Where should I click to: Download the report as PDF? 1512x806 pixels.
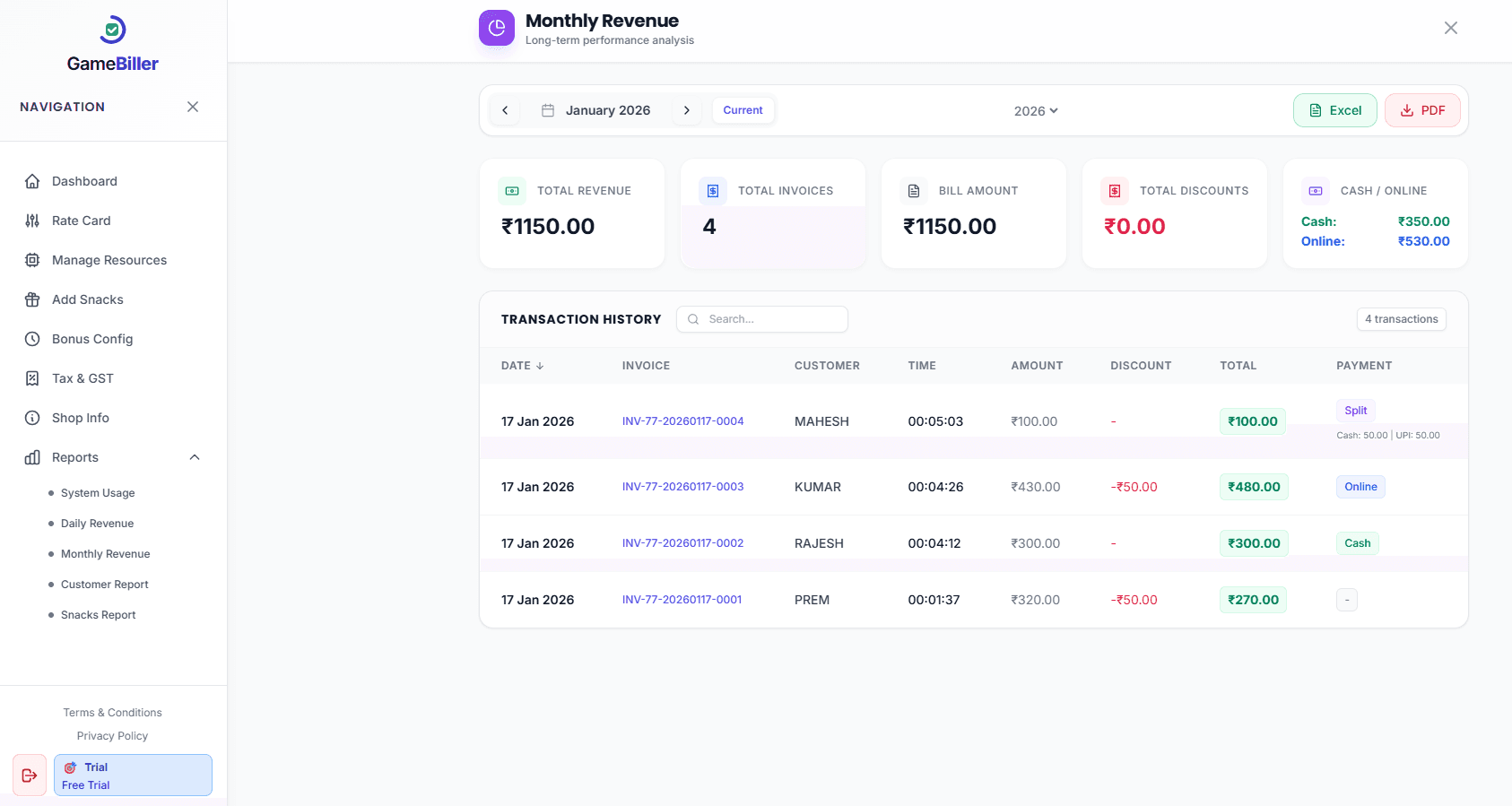pyautogui.click(x=1422, y=110)
